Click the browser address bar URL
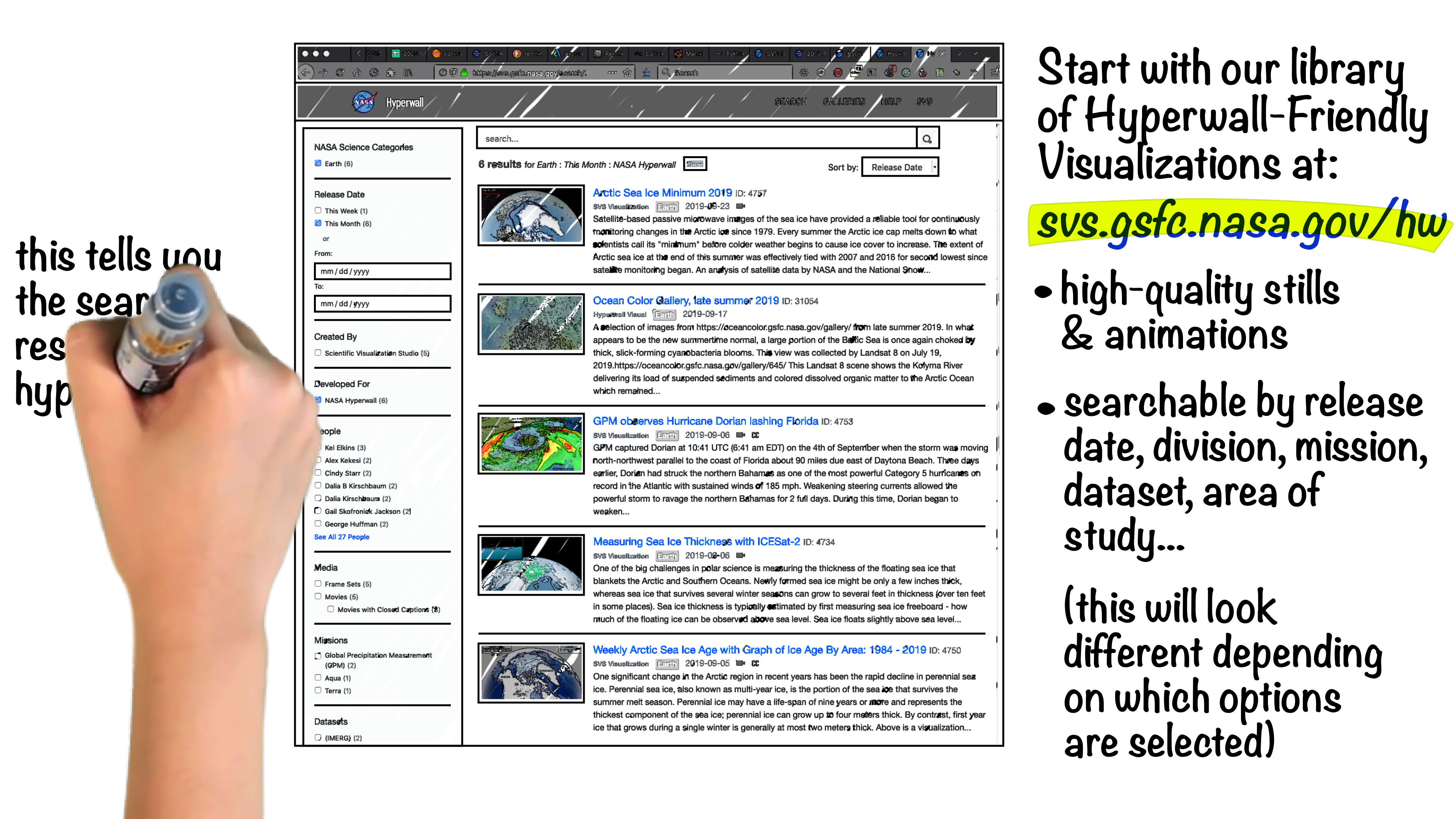The height and width of the screenshot is (819, 1456). (x=530, y=72)
